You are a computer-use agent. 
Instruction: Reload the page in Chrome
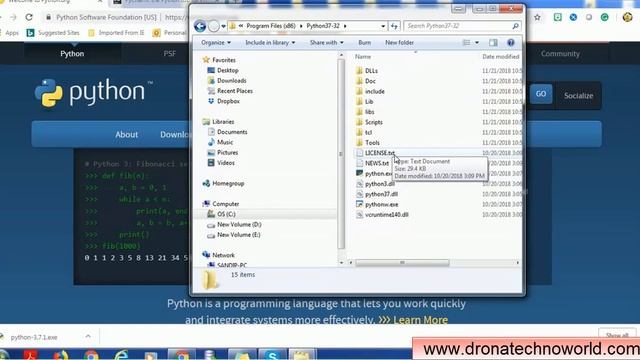(29, 17)
